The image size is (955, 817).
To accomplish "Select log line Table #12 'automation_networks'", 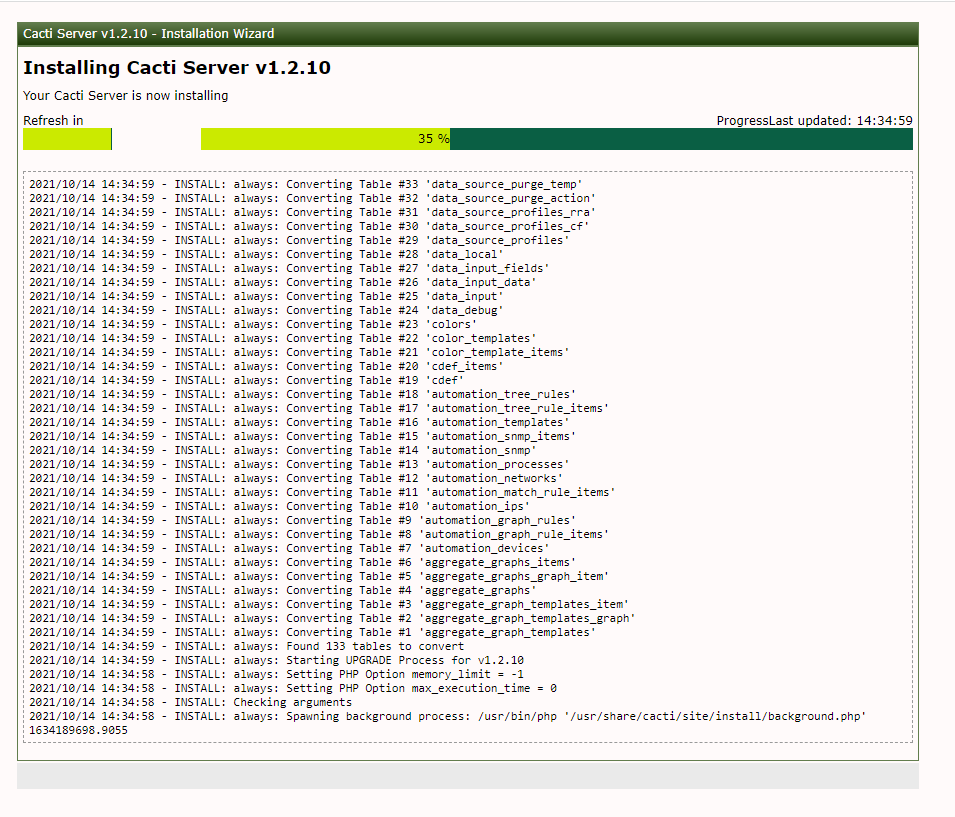I will (x=296, y=478).
